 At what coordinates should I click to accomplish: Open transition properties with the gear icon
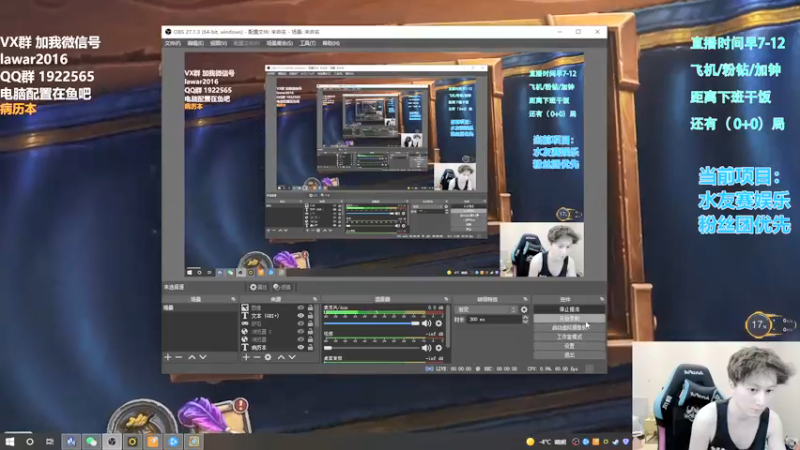pos(524,310)
